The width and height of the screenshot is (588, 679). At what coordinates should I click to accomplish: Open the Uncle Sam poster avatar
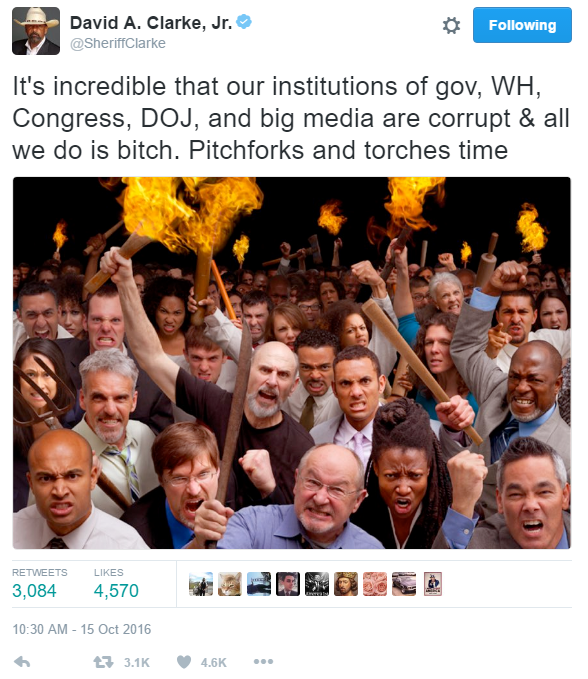[x=433, y=584]
